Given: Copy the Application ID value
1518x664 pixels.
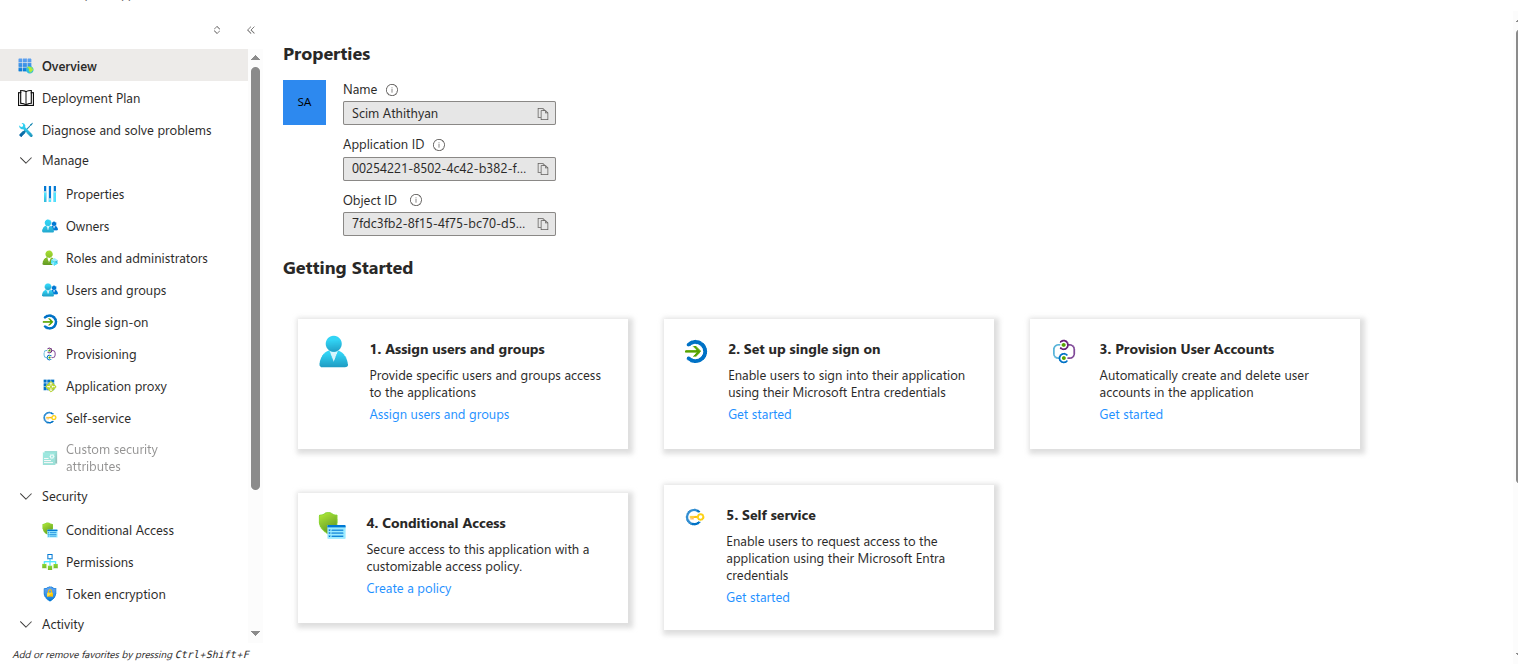Looking at the screenshot, I should pos(543,169).
